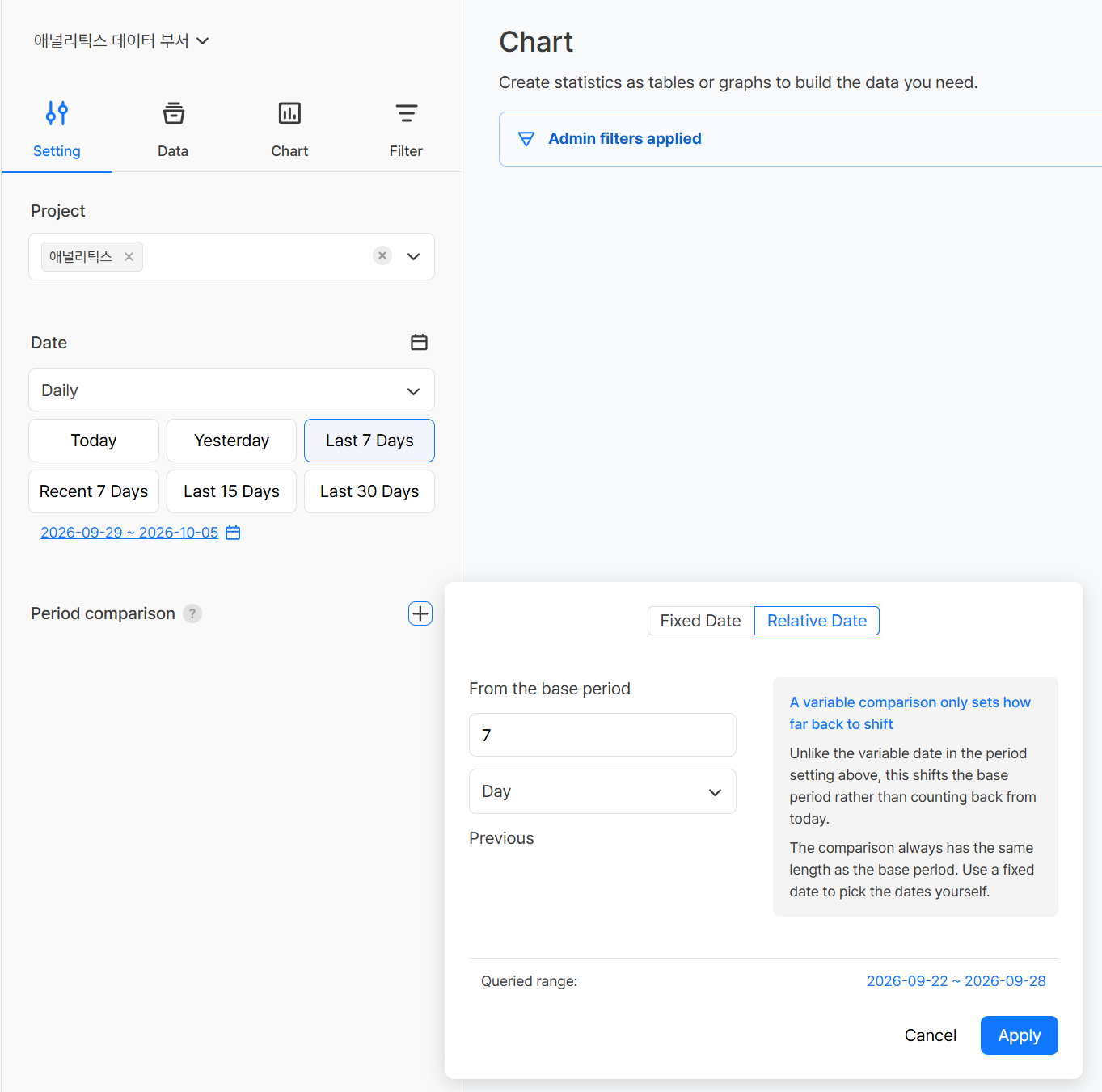Clear all selected projects
The height and width of the screenshot is (1092, 1102).
click(382, 255)
